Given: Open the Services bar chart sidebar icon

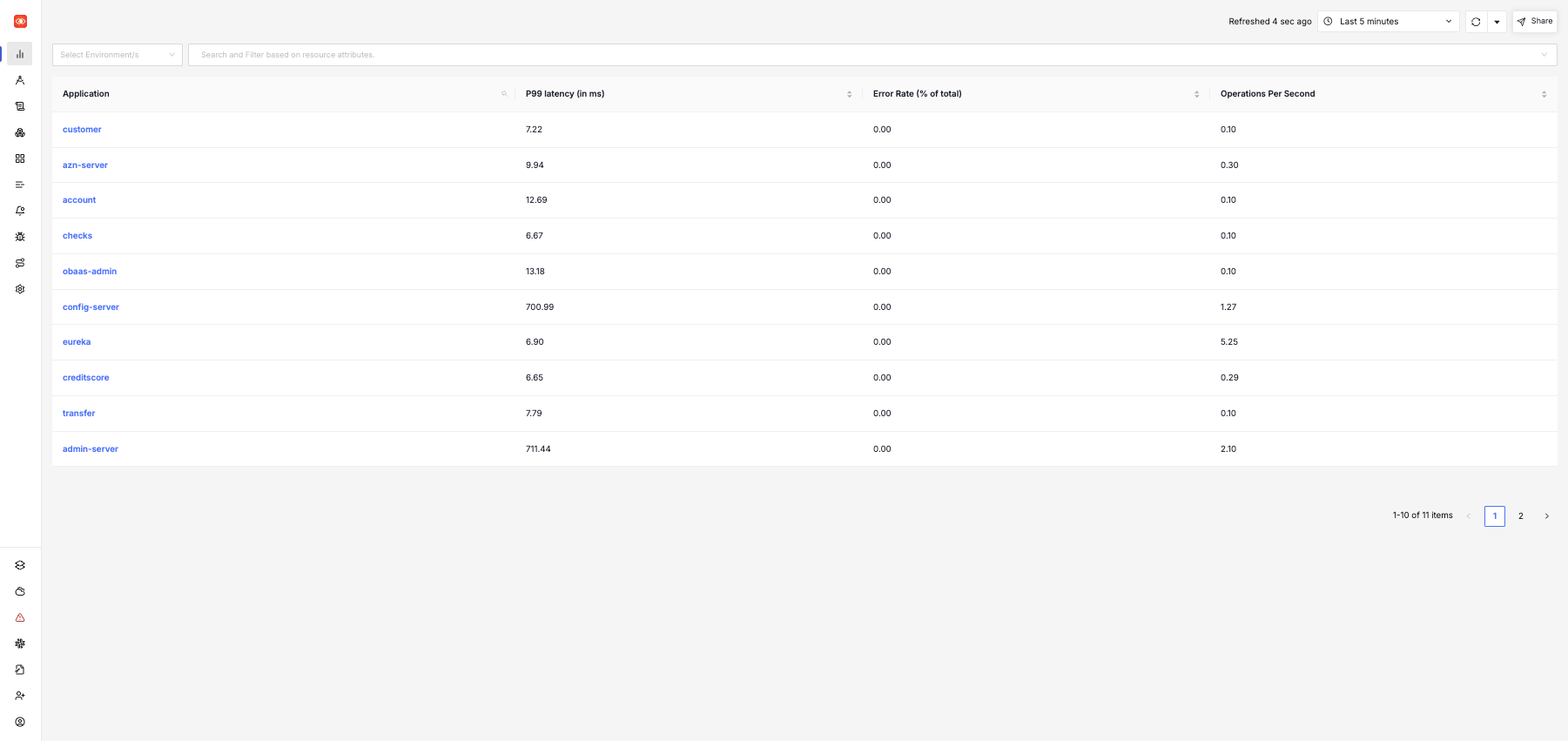Looking at the screenshot, I should 20,54.
